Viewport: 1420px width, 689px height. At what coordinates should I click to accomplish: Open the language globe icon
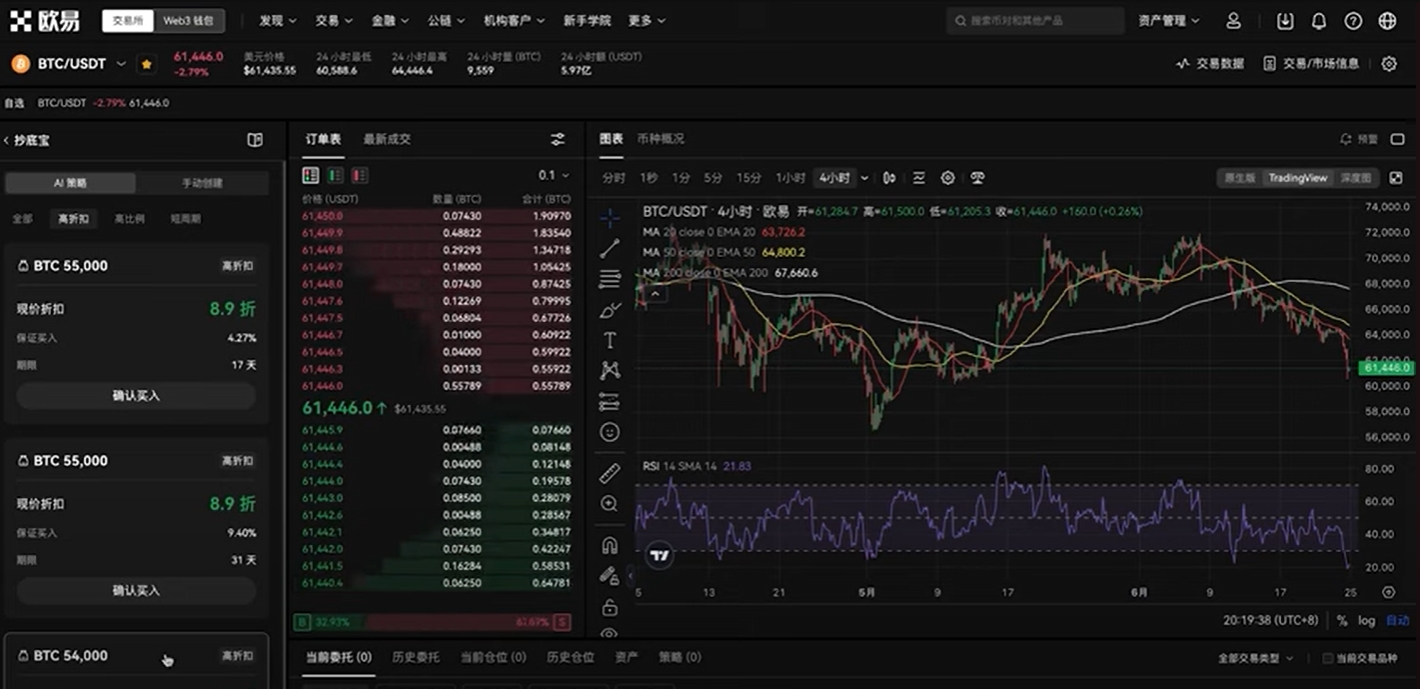(1387, 21)
